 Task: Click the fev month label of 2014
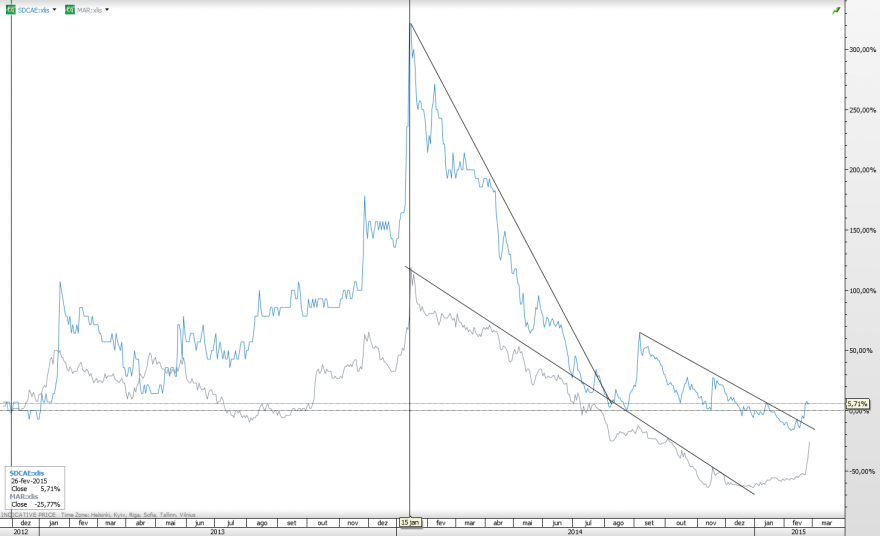[x=441, y=523]
